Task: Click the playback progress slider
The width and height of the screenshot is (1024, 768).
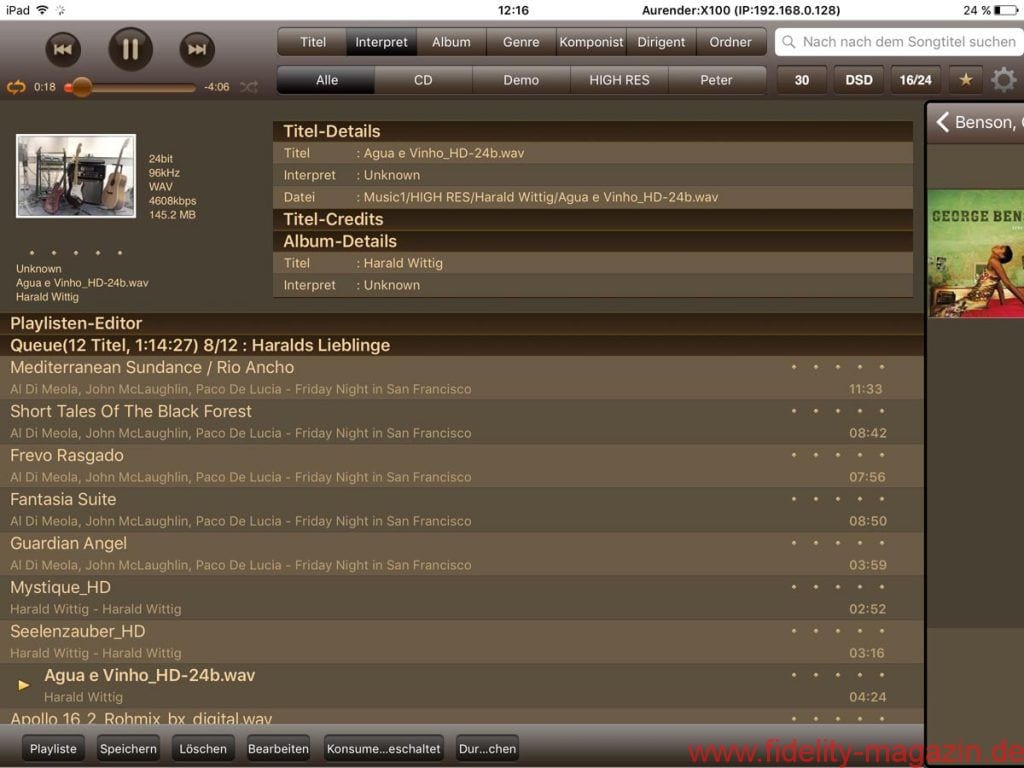Action: pyautogui.click(x=130, y=88)
